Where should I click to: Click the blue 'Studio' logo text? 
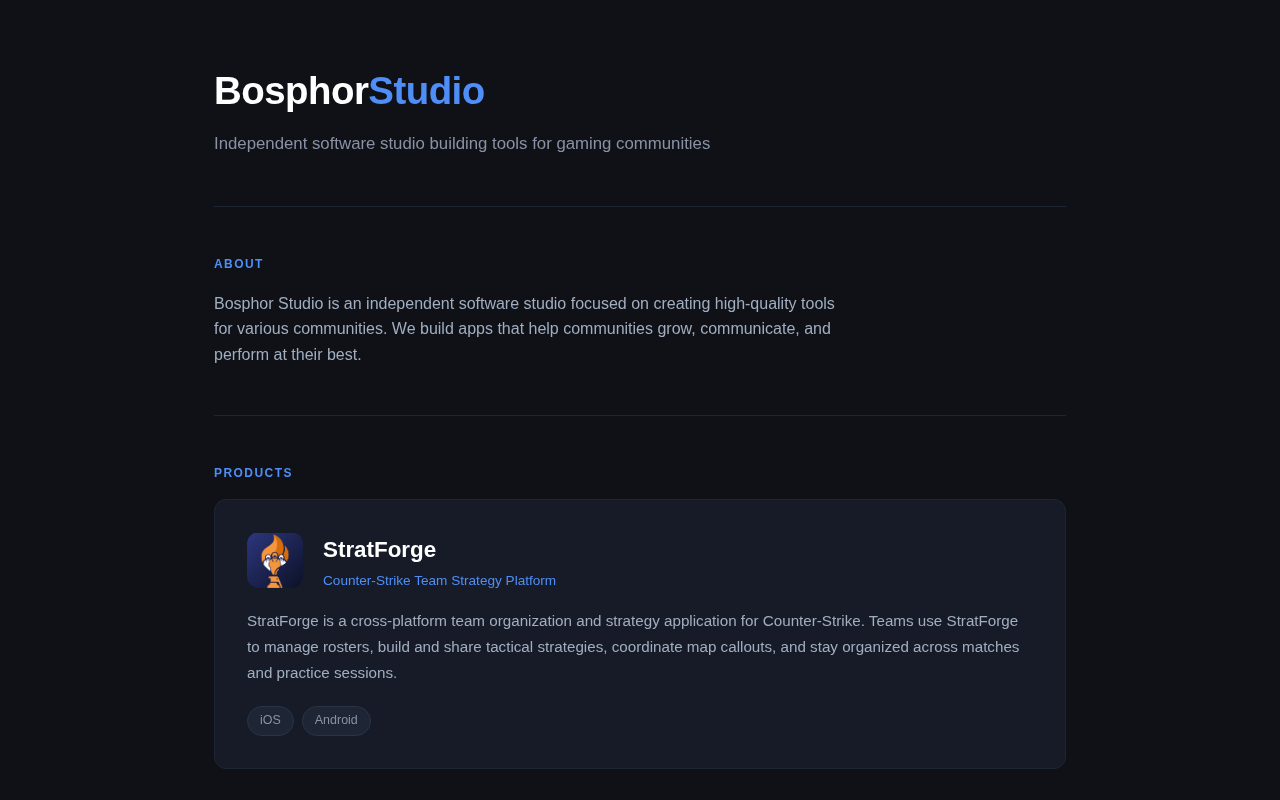point(427,91)
